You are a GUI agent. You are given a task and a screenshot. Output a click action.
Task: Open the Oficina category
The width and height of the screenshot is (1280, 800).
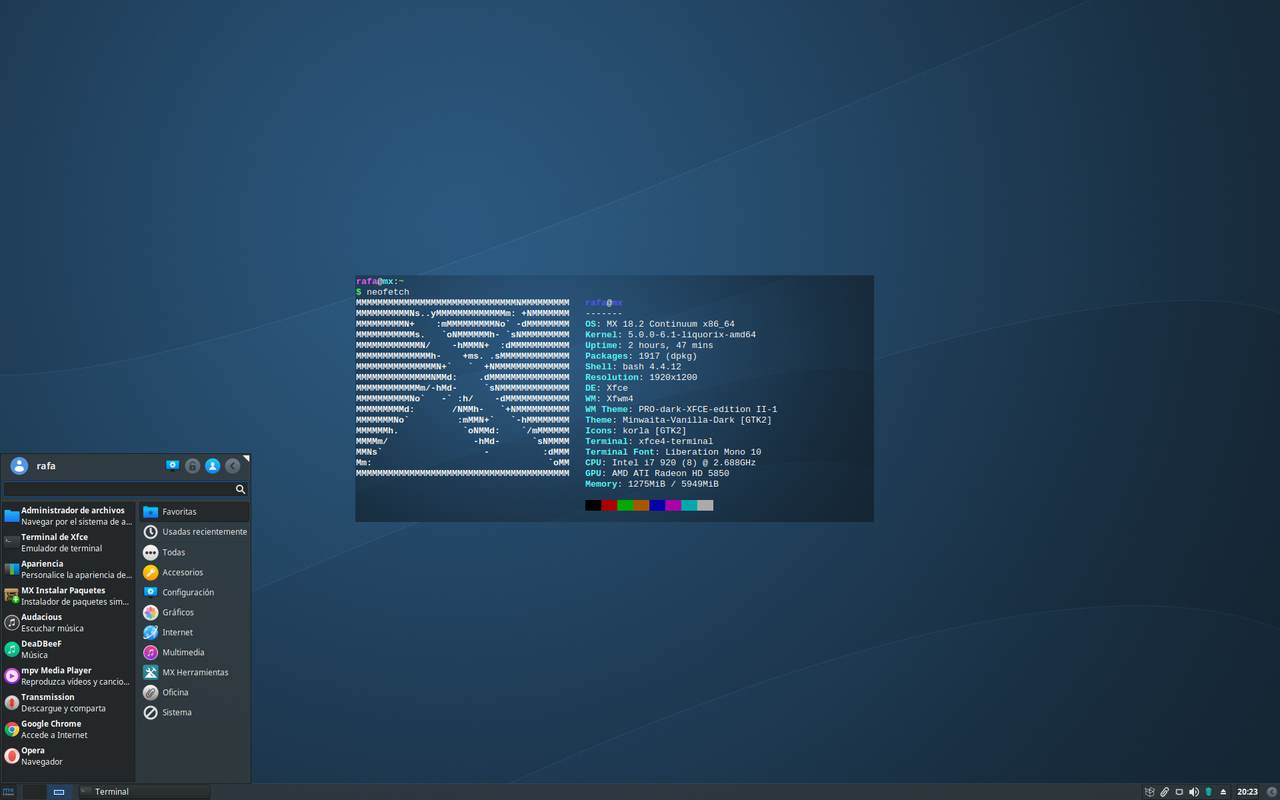point(194,692)
